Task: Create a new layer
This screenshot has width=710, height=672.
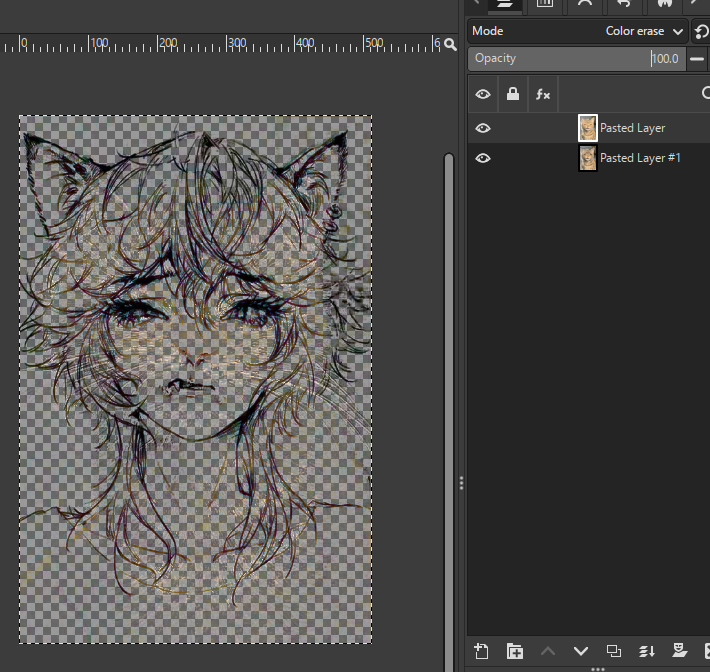Action: (481, 651)
